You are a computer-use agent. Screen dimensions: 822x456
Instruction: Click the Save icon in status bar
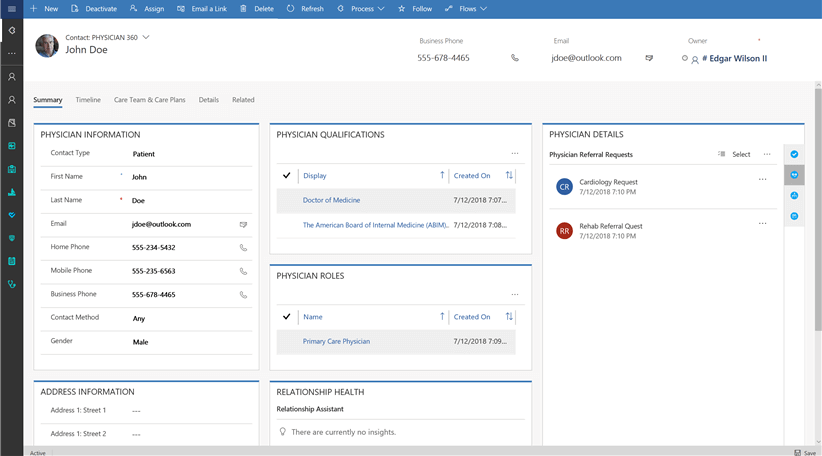(797, 452)
